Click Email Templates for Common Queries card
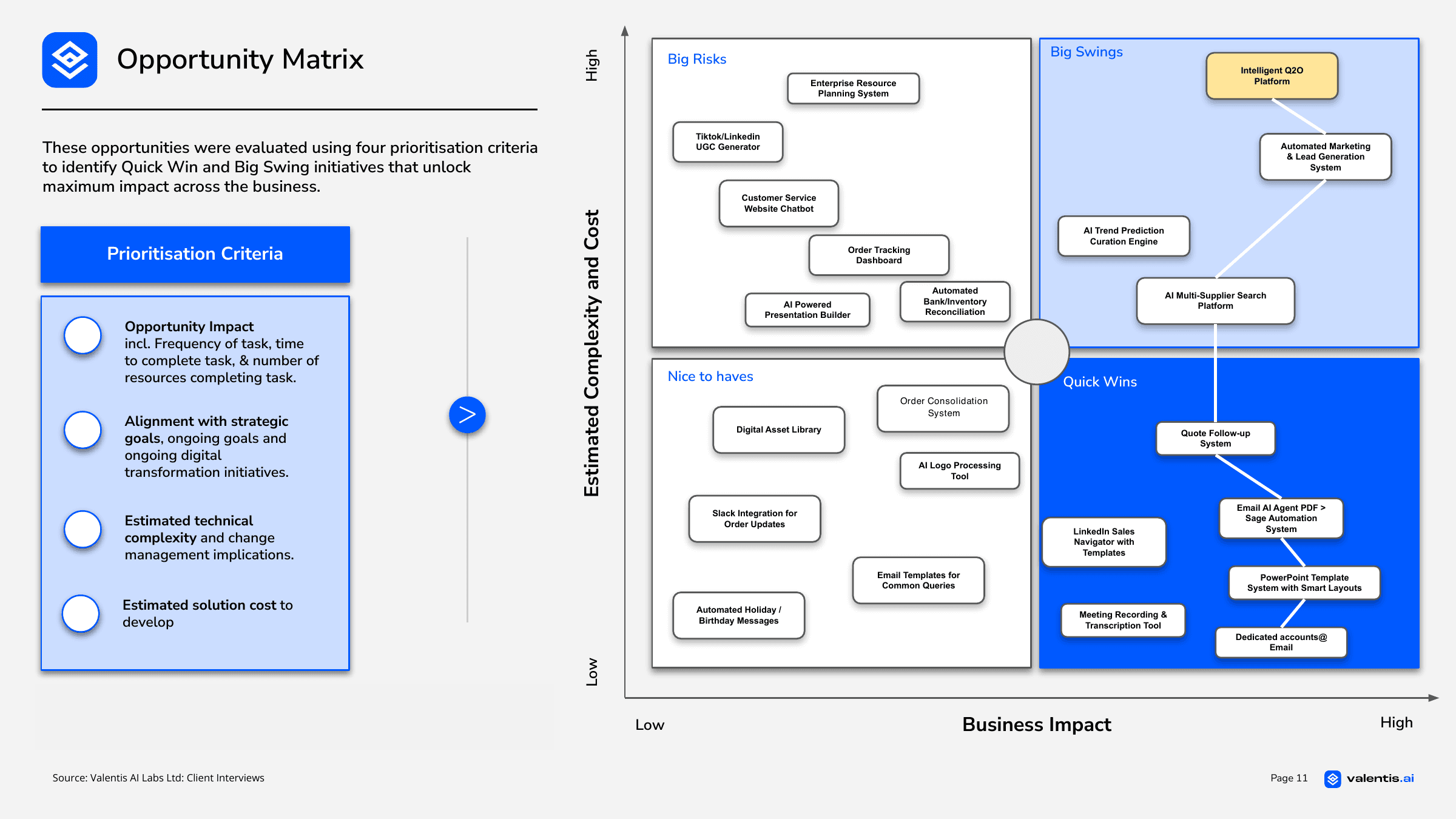 click(x=918, y=581)
